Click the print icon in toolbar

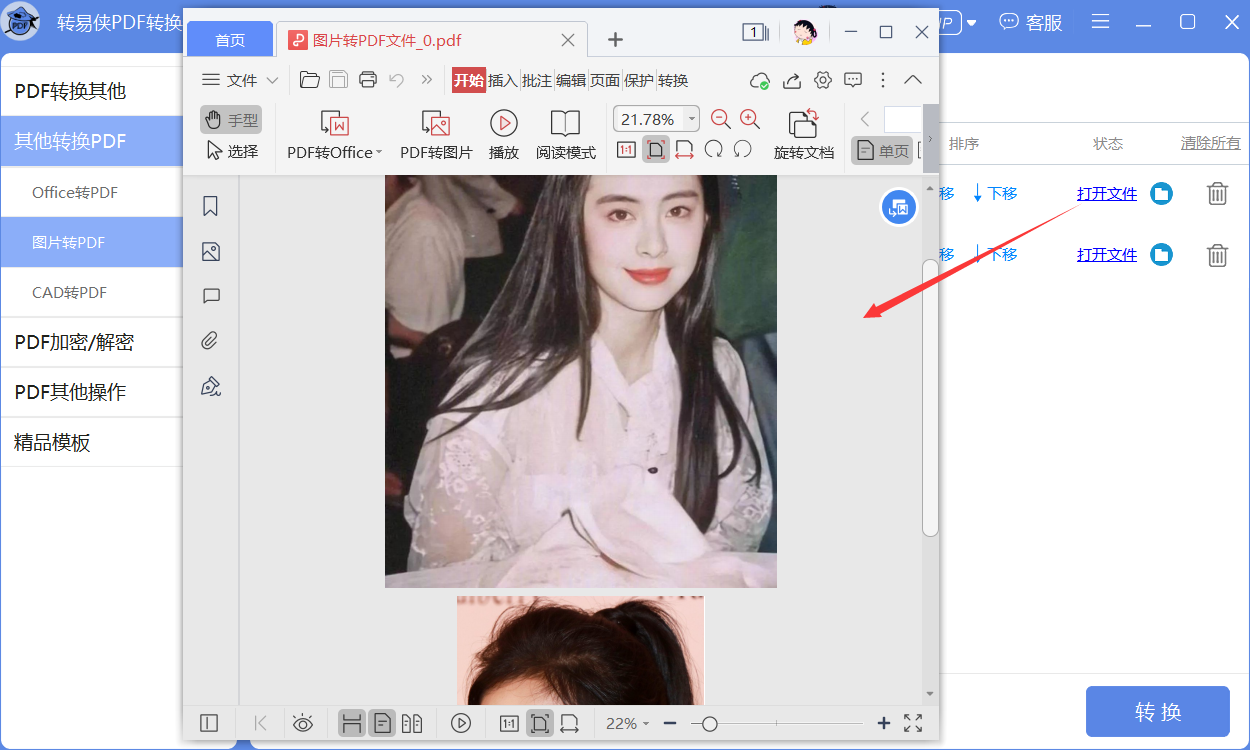(x=368, y=80)
